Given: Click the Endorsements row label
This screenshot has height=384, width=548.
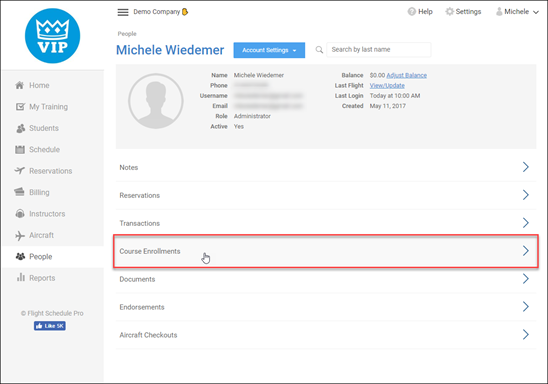Looking at the screenshot, I should point(142,307).
